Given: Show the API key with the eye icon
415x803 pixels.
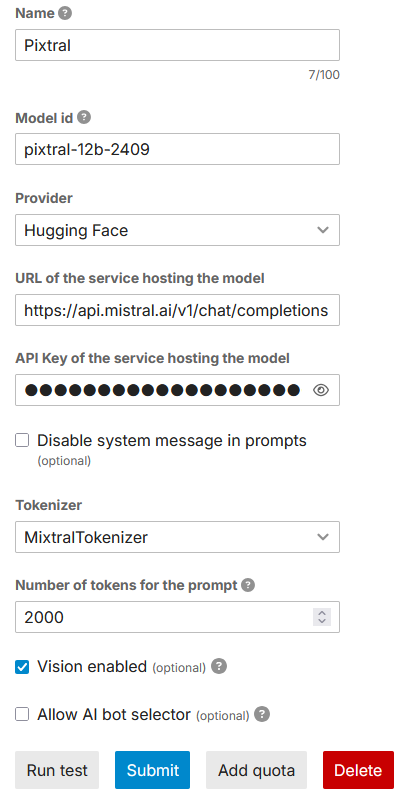Looking at the screenshot, I should coord(321,390).
